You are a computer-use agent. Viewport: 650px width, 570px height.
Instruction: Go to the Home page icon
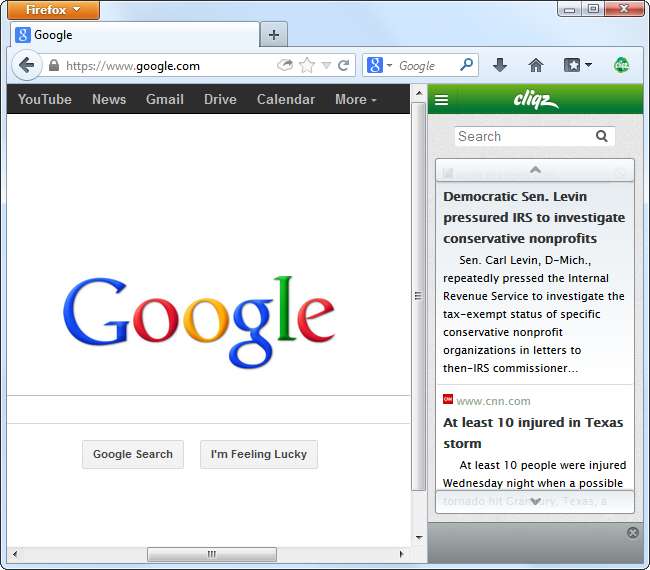pos(536,66)
